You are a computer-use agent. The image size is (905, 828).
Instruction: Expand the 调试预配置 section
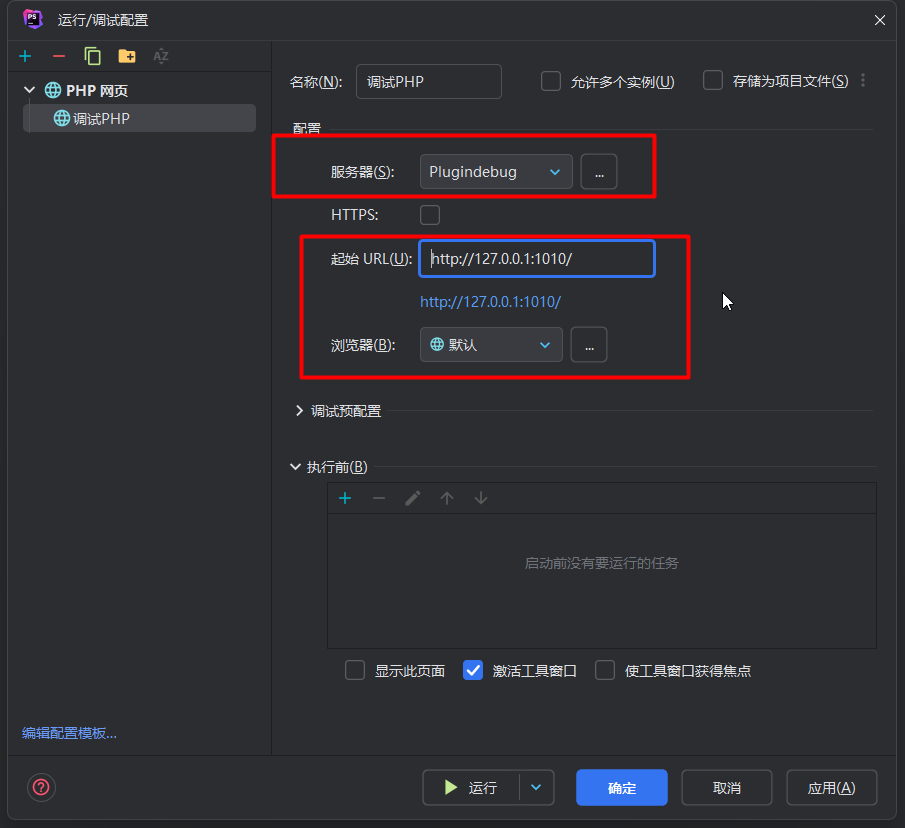click(299, 409)
